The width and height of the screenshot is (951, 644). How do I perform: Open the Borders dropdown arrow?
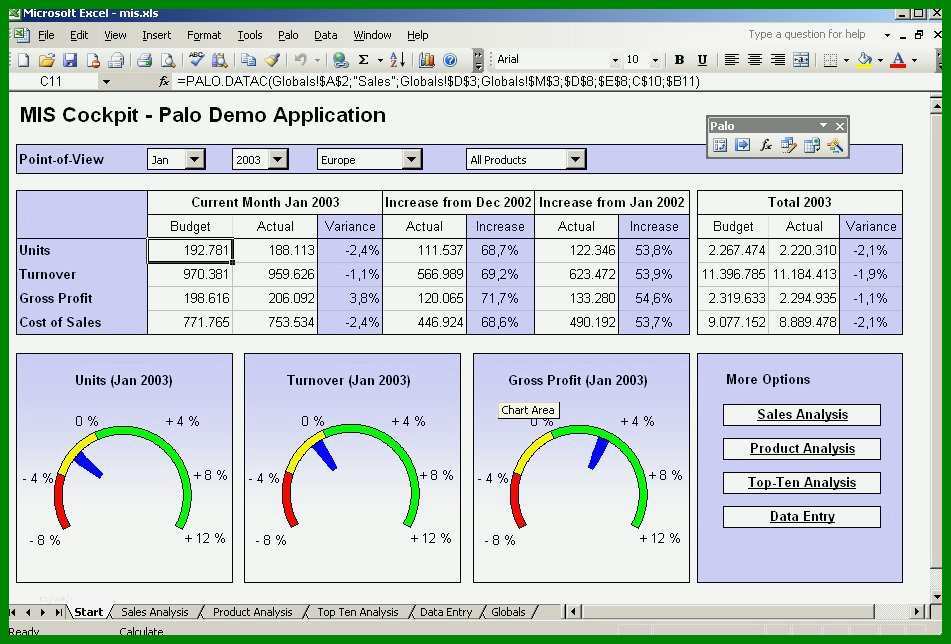846,59
